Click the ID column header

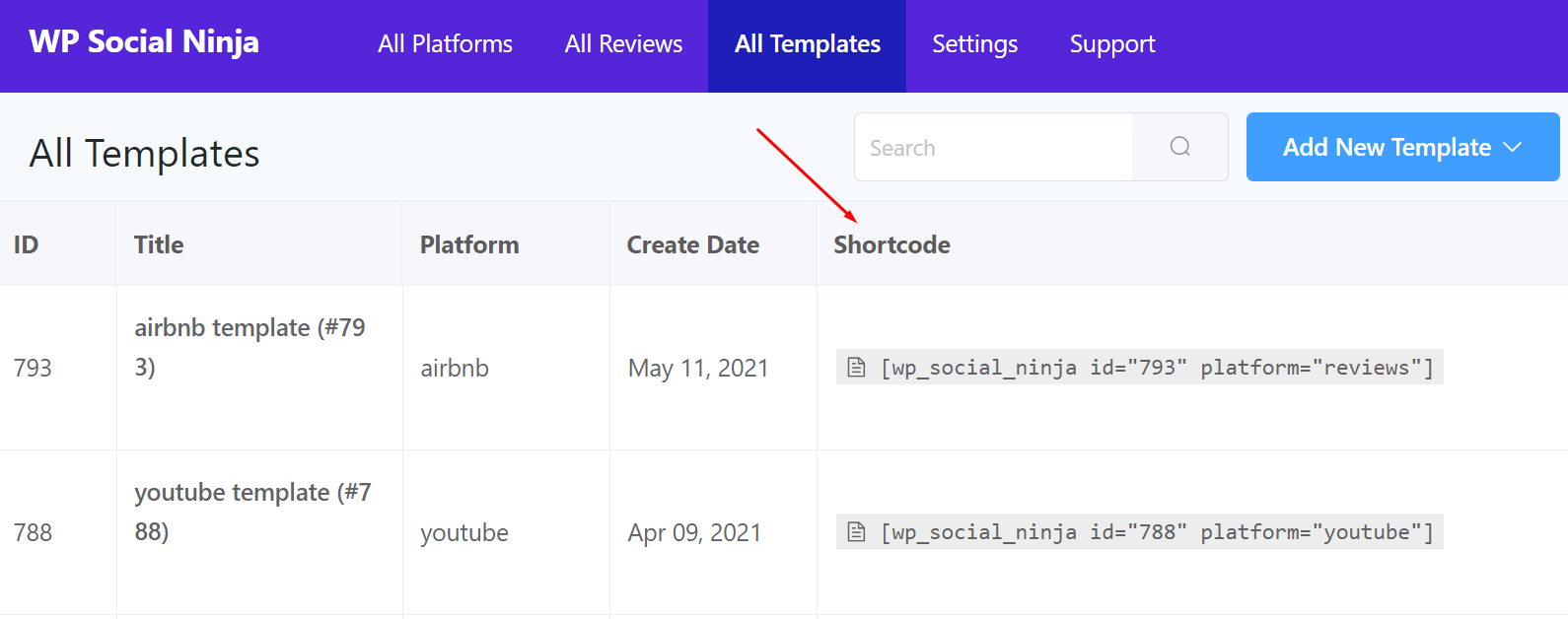pyautogui.click(x=27, y=244)
